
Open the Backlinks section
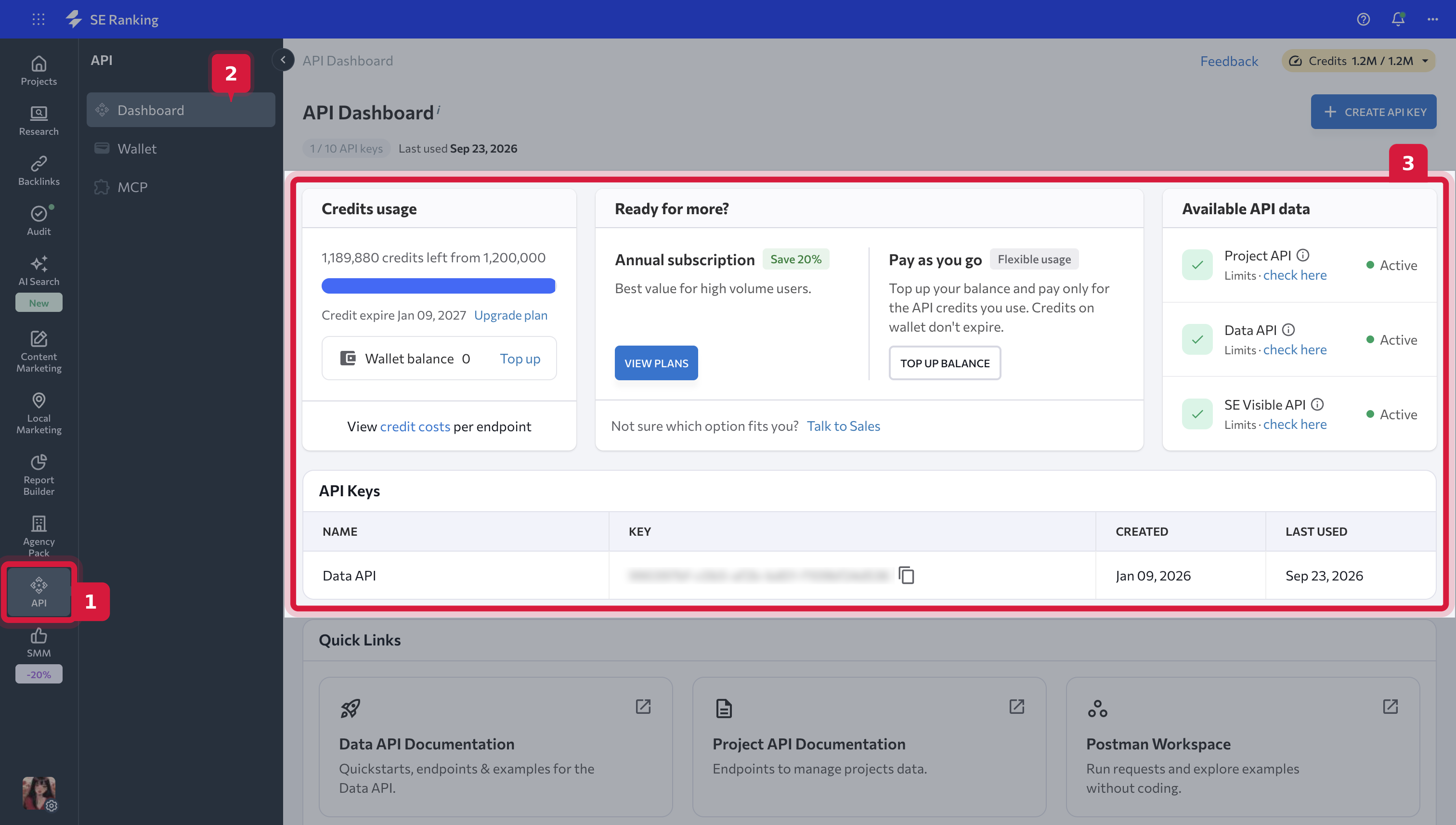pyautogui.click(x=39, y=170)
